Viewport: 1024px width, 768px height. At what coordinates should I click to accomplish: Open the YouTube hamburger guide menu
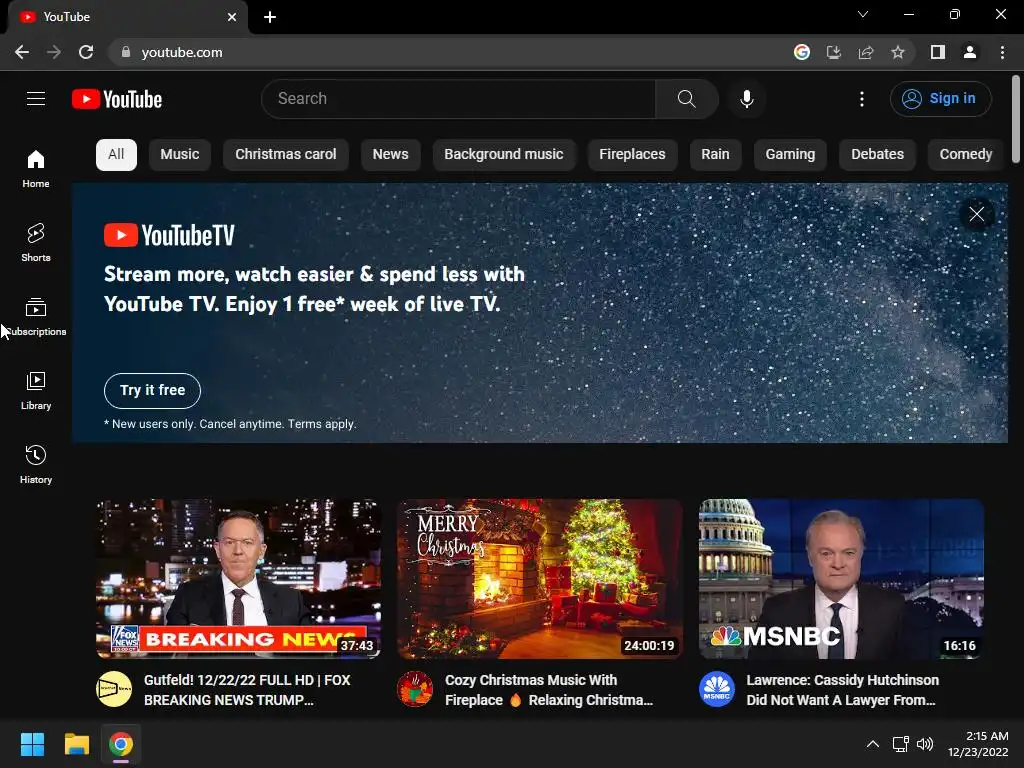coord(36,99)
